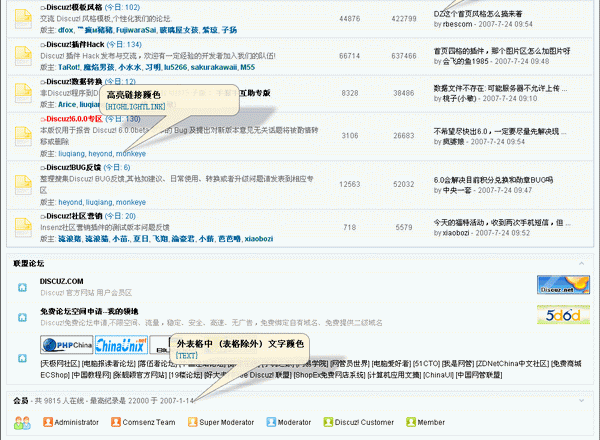
Task: Click home icon beside the text links row
Action: 23,358
